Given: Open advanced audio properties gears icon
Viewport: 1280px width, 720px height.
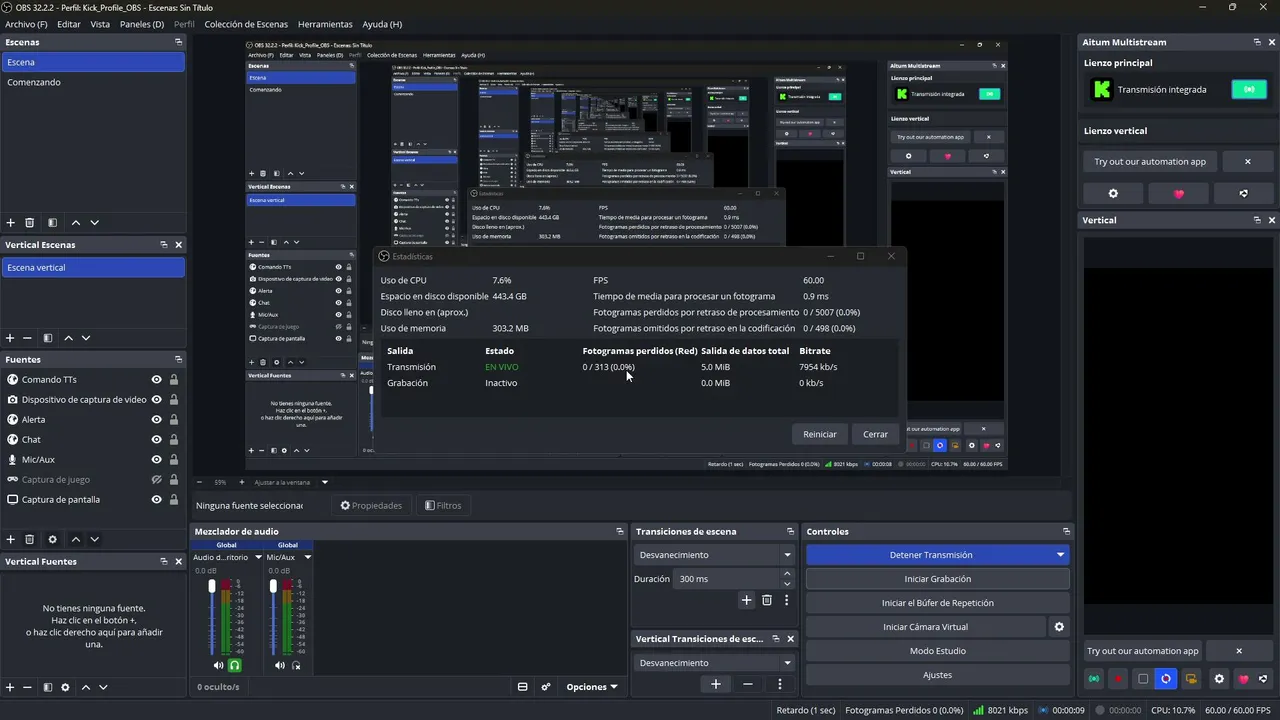Looking at the screenshot, I should coord(546,687).
